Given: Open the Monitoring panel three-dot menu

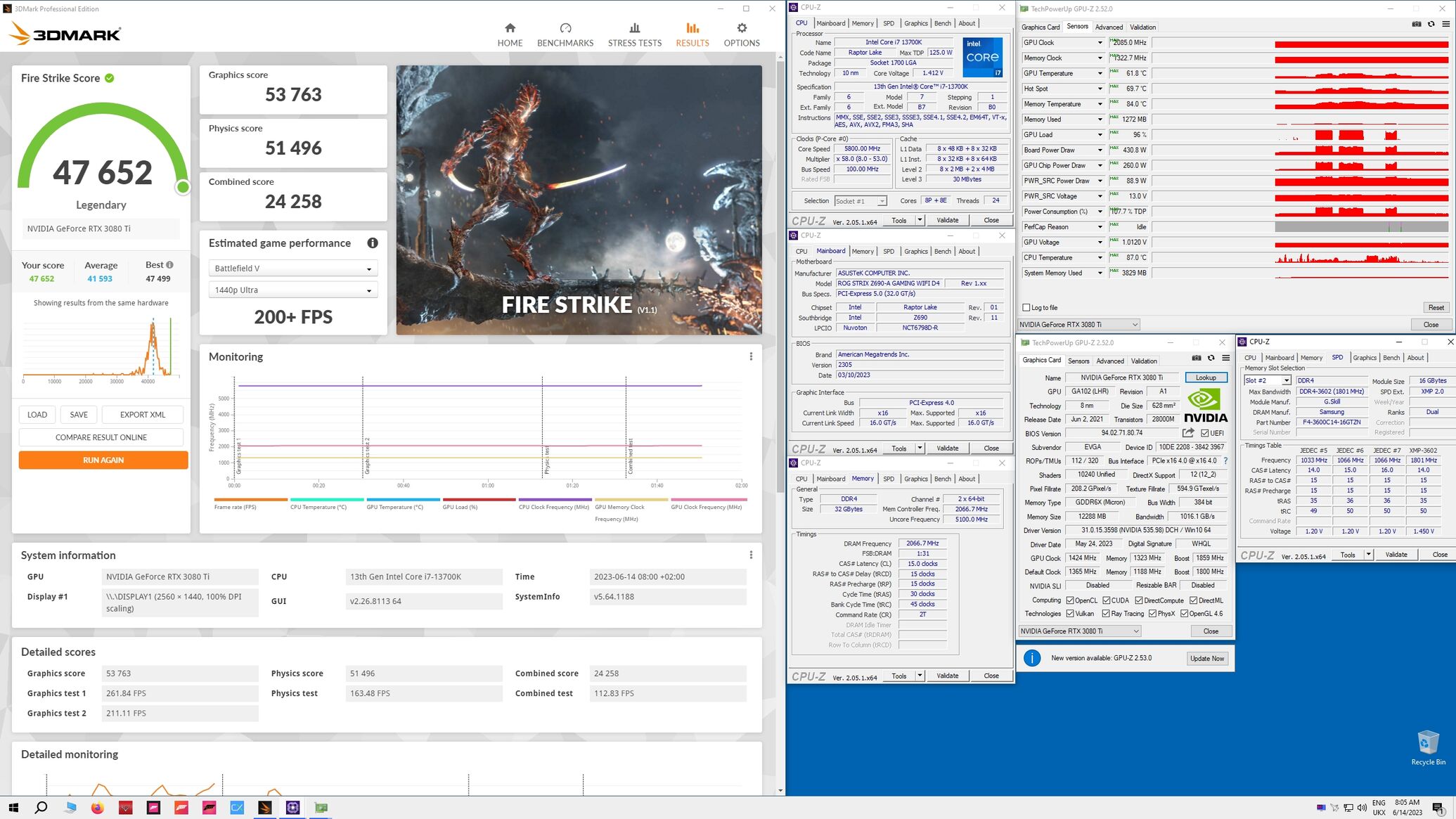Looking at the screenshot, I should [751, 356].
